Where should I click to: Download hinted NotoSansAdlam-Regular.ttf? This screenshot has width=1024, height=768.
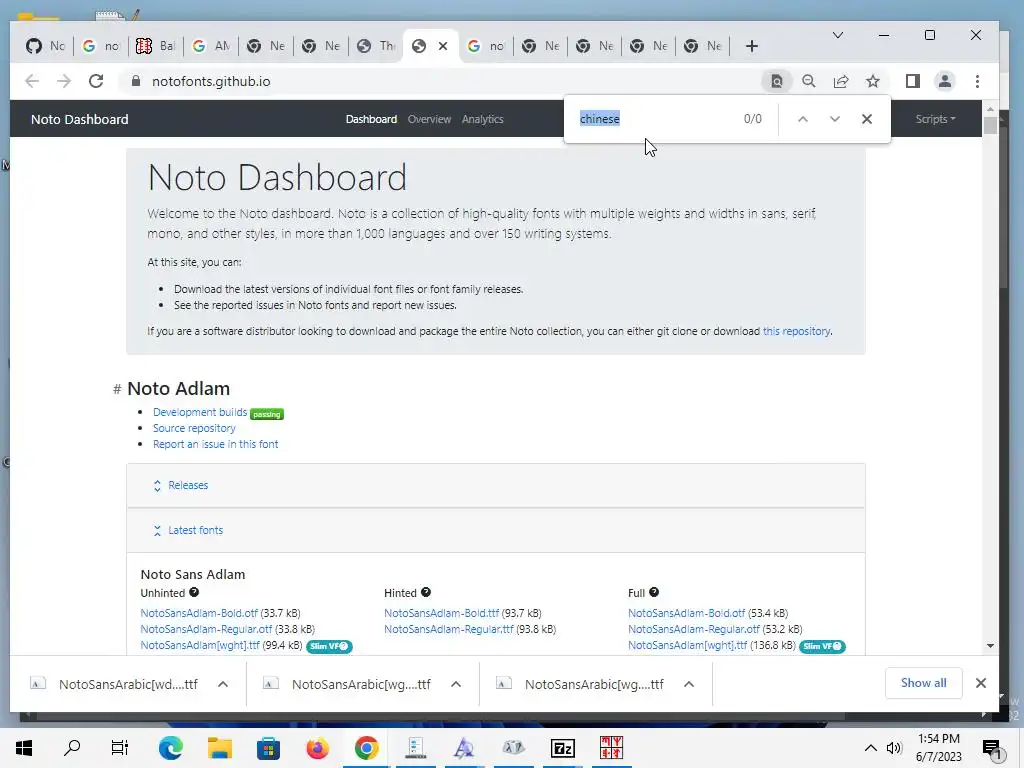[x=449, y=629]
